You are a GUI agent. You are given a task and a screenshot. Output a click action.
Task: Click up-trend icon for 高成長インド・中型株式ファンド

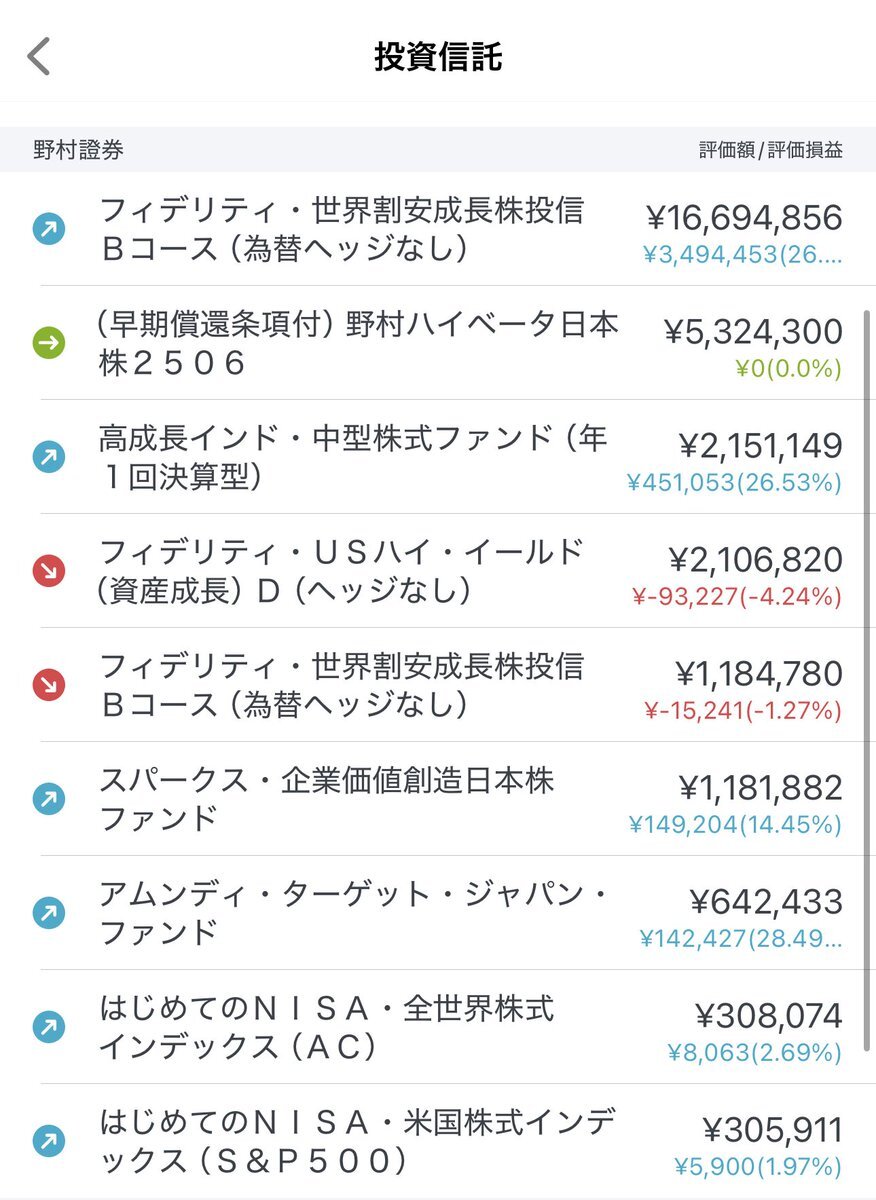49,458
